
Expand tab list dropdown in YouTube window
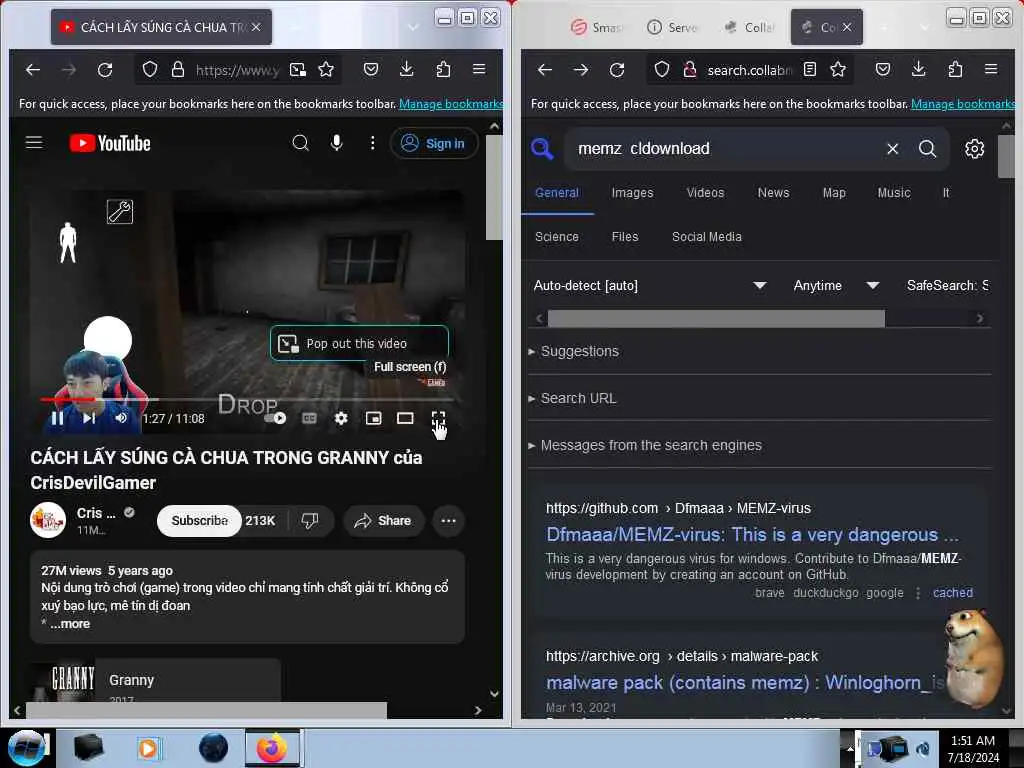(x=412, y=27)
